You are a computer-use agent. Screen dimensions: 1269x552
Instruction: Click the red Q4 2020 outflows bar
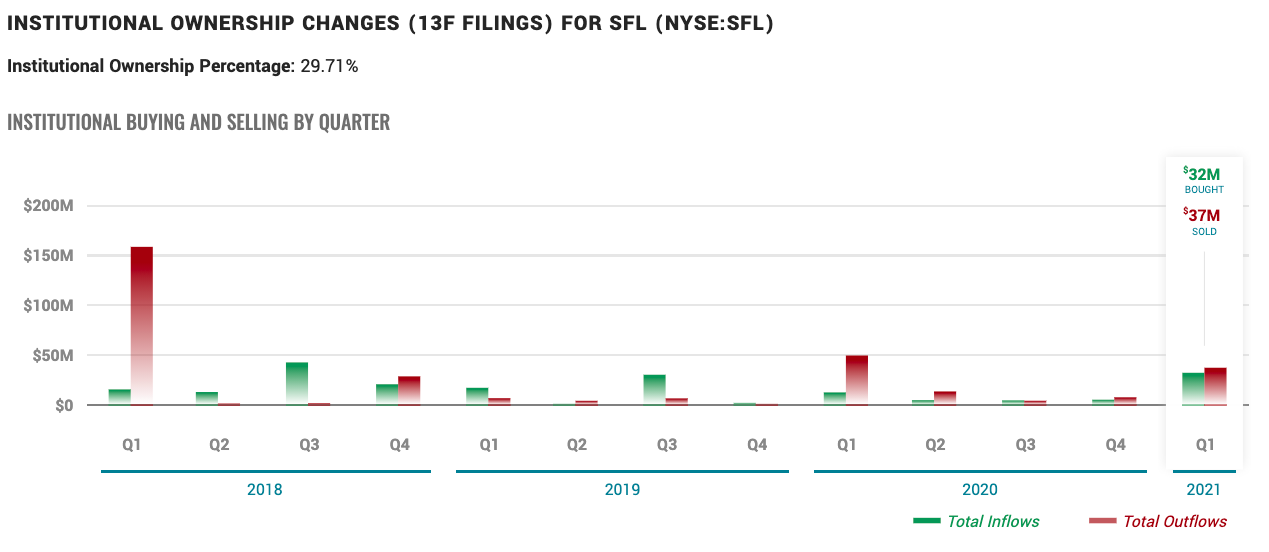1126,401
